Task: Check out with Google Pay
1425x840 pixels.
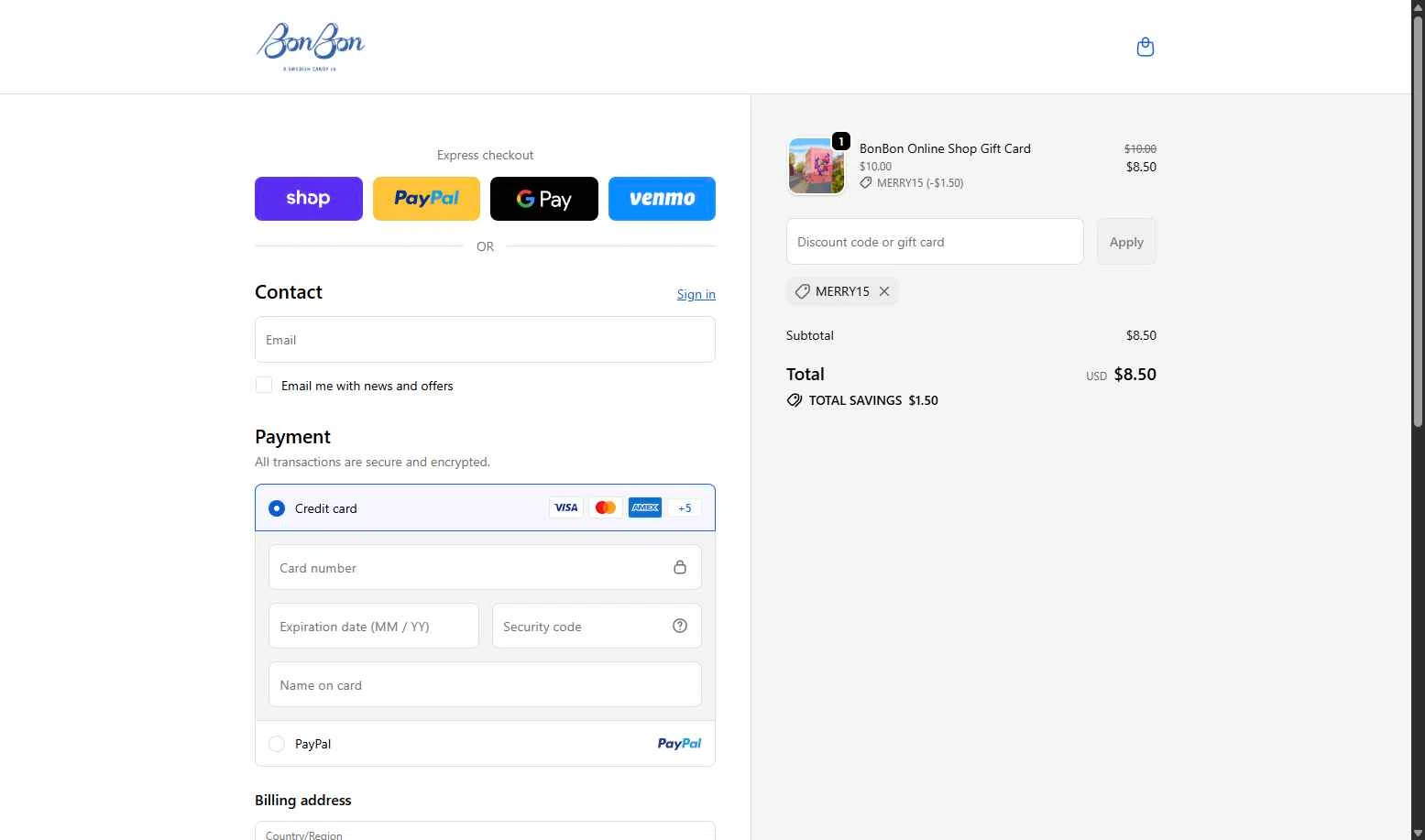Action: tap(544, 199)
